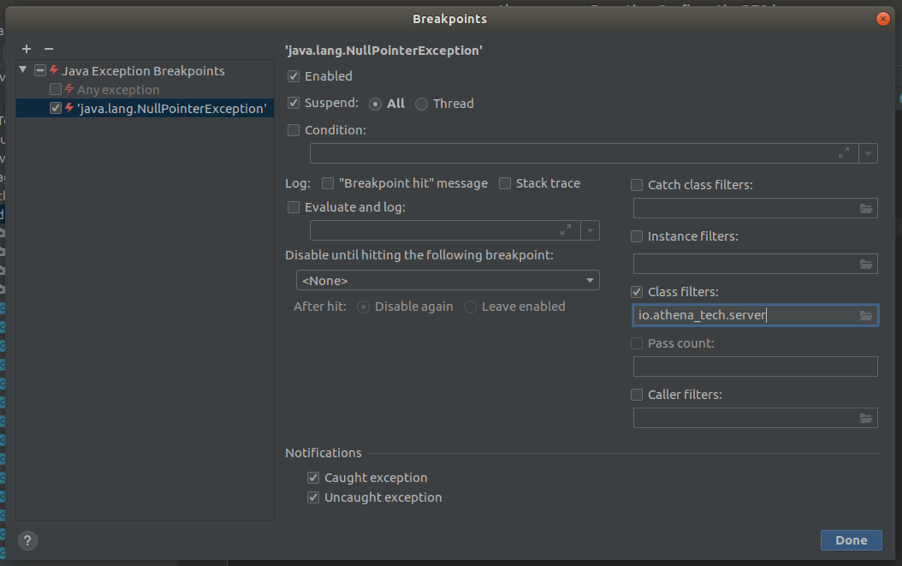This screenshot has height=566, width=902.
Task: Collapse the Java Exception Breakpoints tree node
Action: tap(23, 70)
